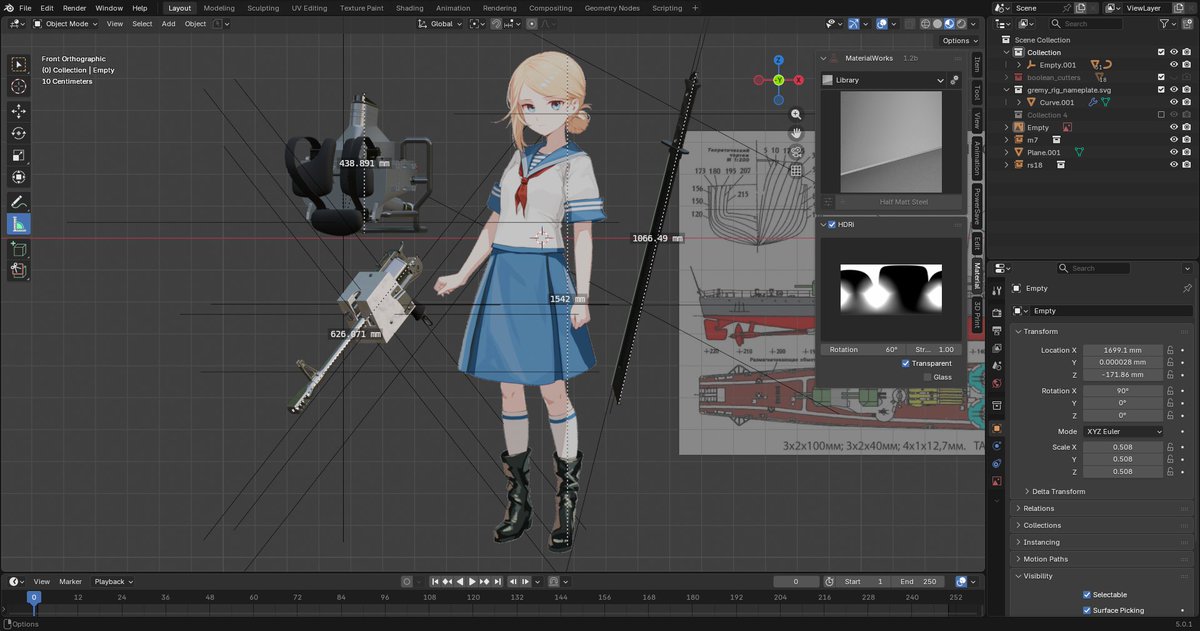1200x631 pixels.
Task: Open MaterialWorks settings gears icon
Action: click(x=955, y=80)
